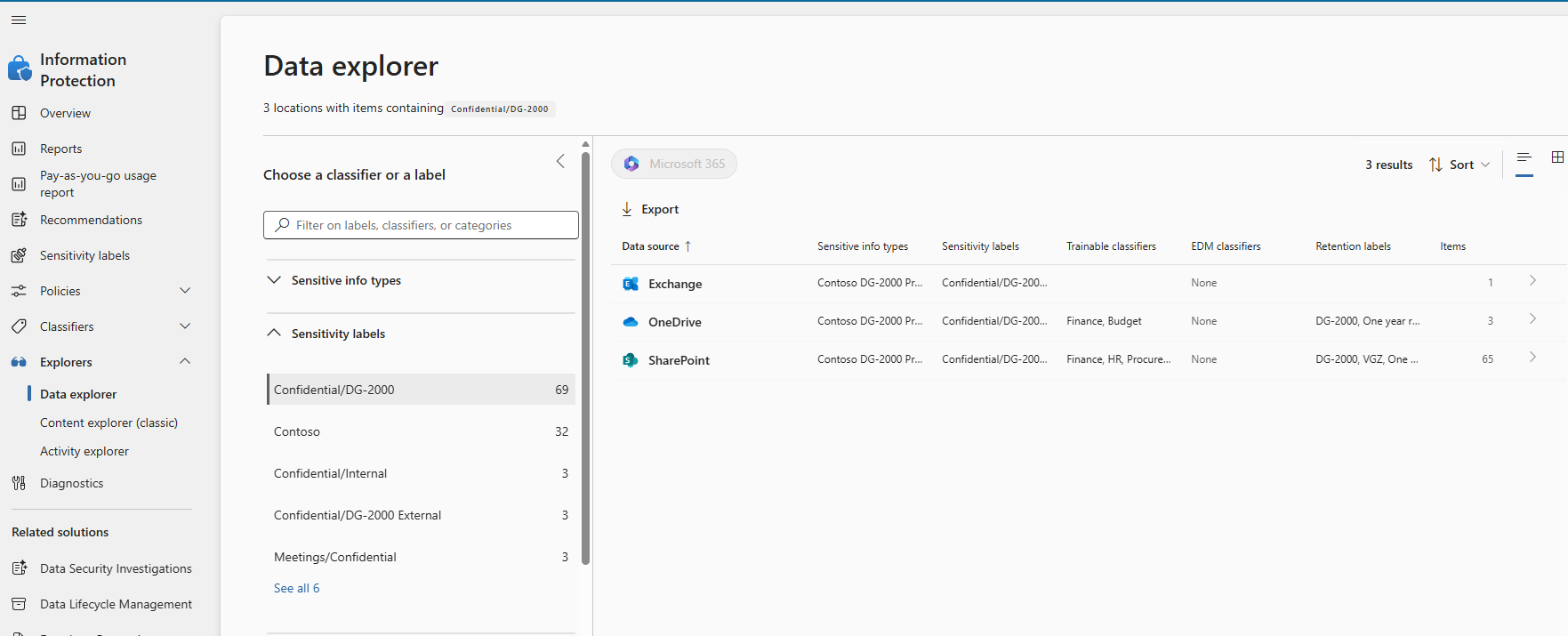Open the Sort dropdown chevron
This screenshot has height=636, width=1568.
point(1485,165)
